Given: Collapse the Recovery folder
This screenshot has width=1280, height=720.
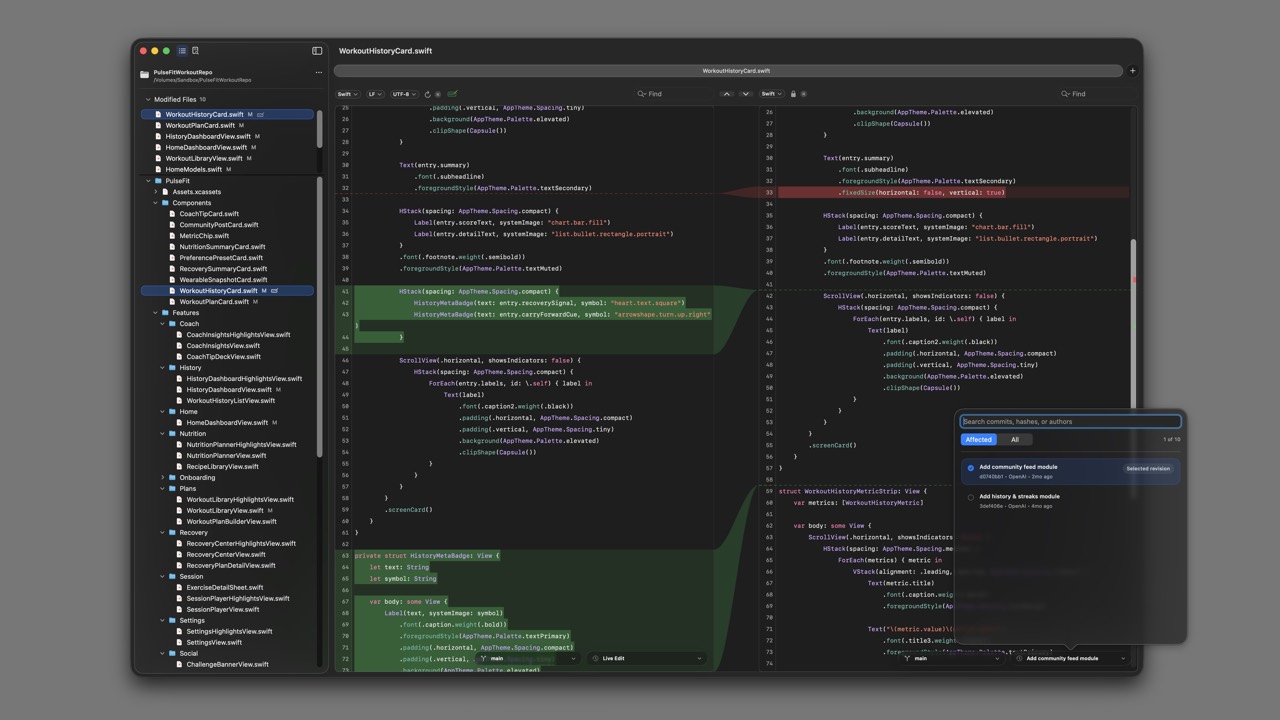Looking at the screenshot, I should click(x=162, y=533).
